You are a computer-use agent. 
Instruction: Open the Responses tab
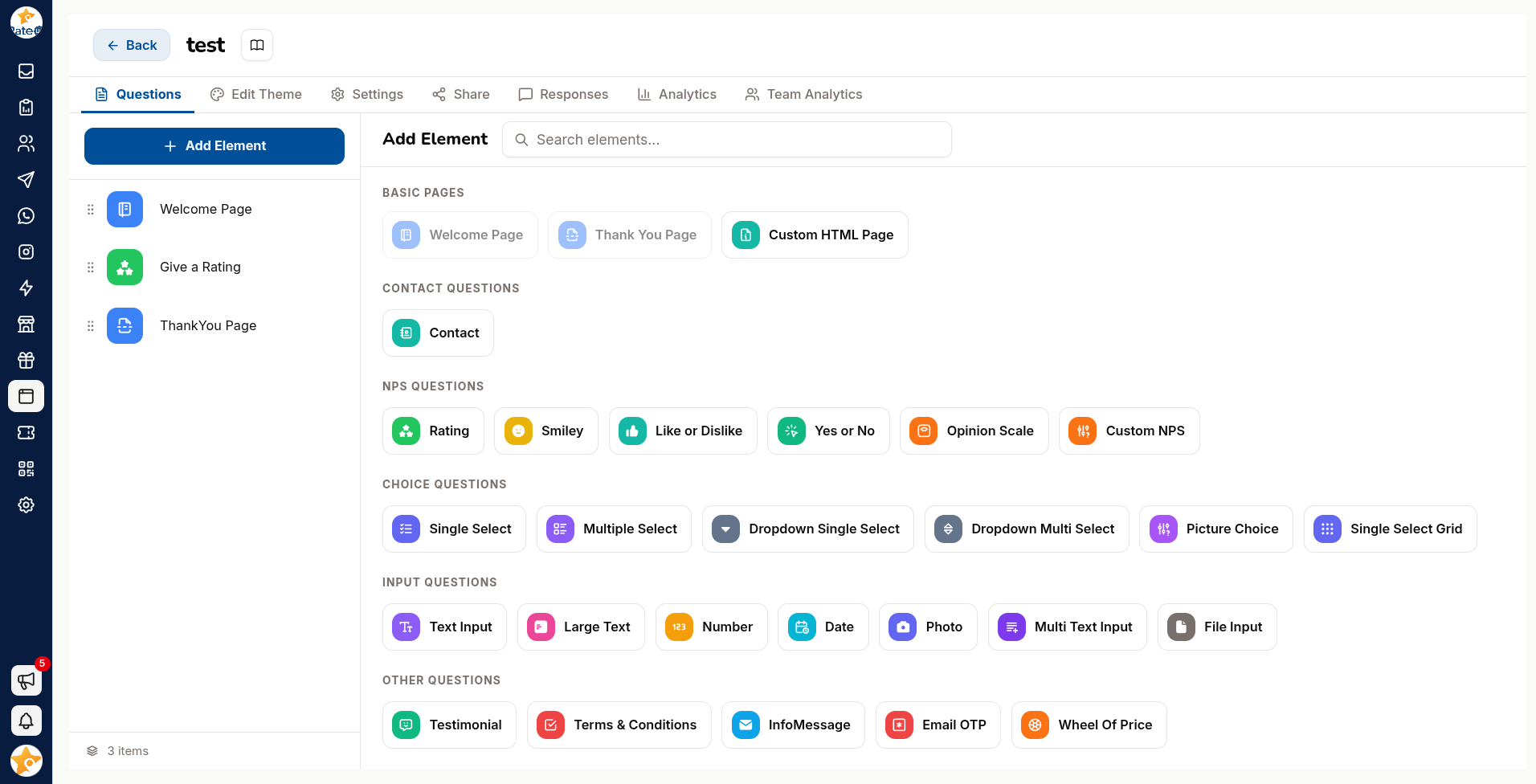pyautogui.click(x=563, y=95)
